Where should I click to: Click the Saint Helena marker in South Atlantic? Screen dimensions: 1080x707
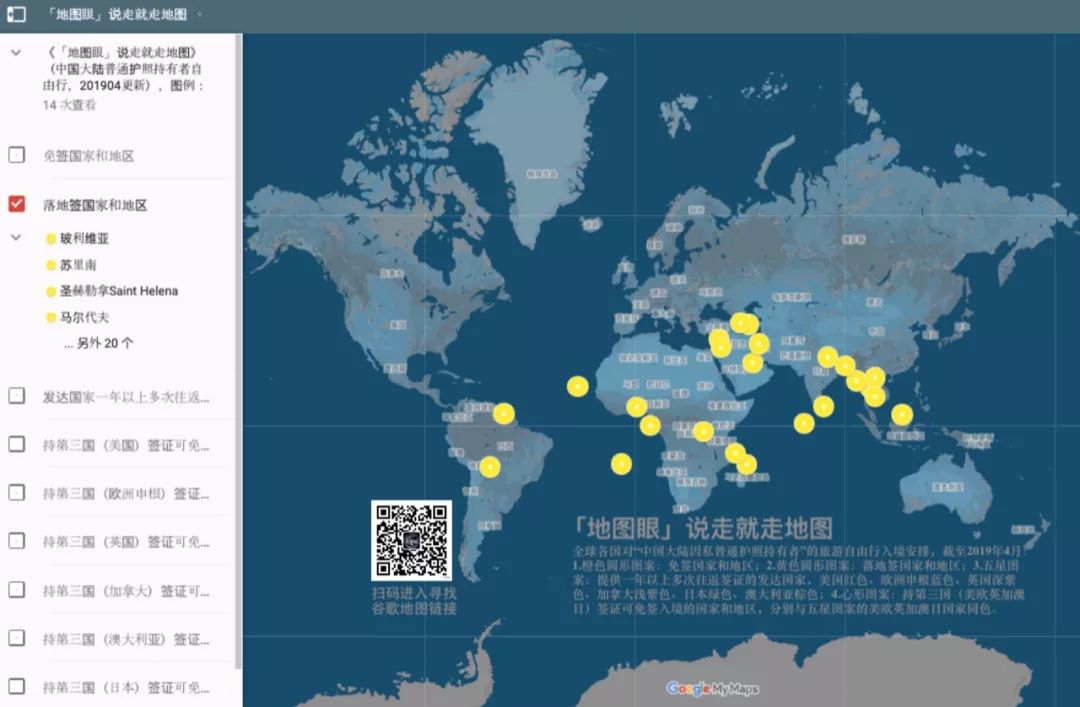(621, 464)
